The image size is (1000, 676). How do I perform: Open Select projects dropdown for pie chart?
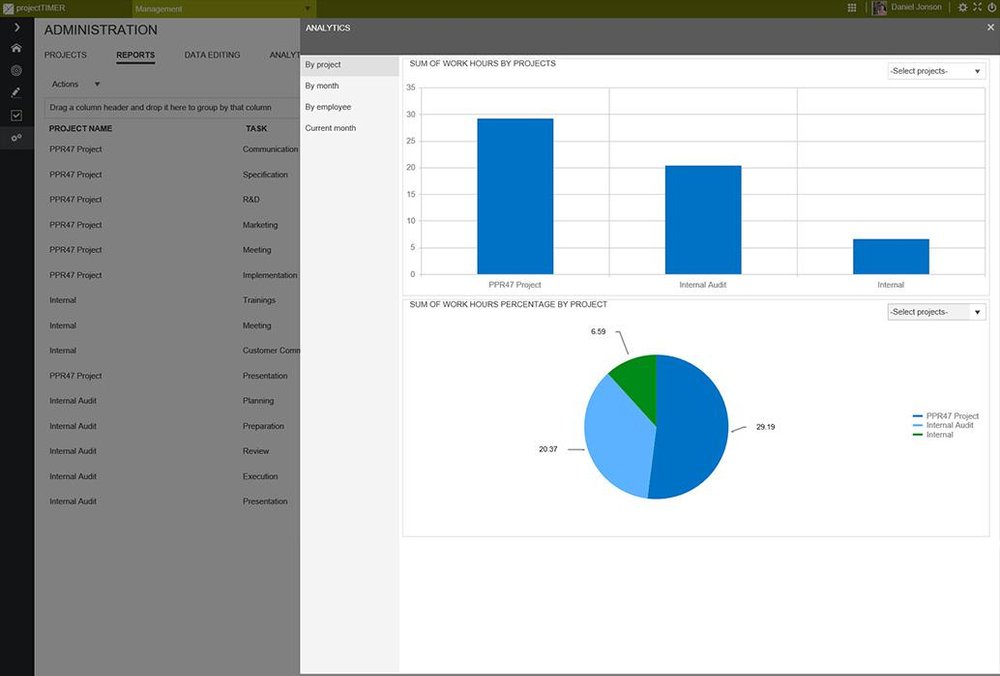[x=936, y=312]
